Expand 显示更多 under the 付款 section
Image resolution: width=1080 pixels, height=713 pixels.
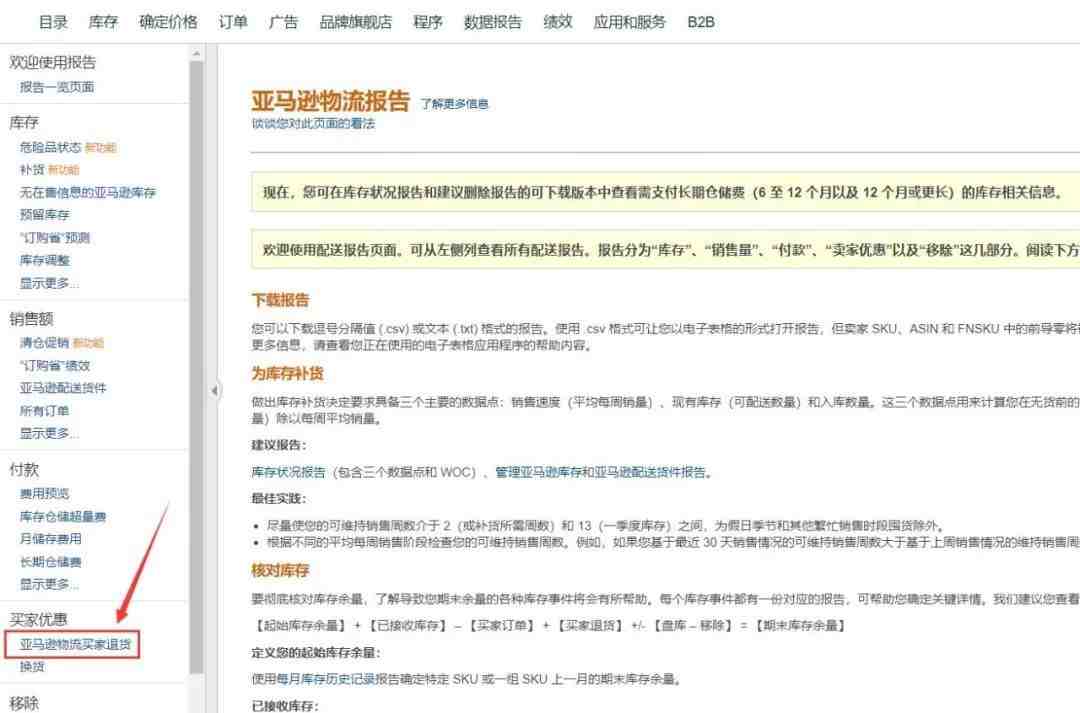tap(49, 584)
